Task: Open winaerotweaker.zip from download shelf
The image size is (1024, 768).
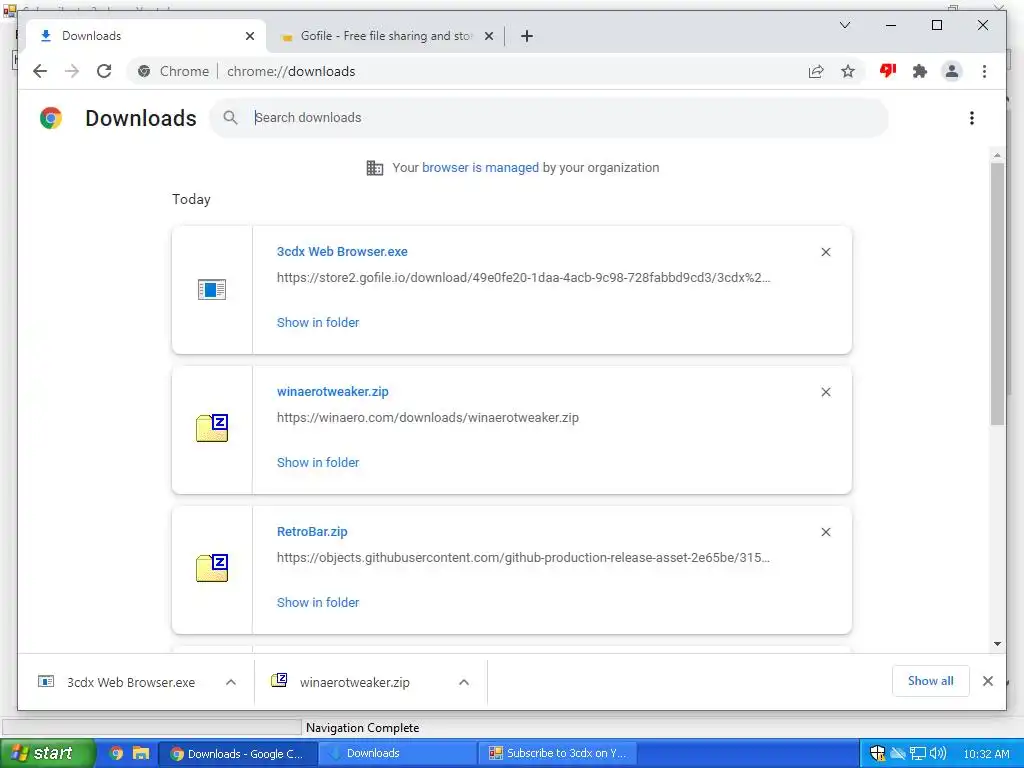Action: [x=356, y=682]
